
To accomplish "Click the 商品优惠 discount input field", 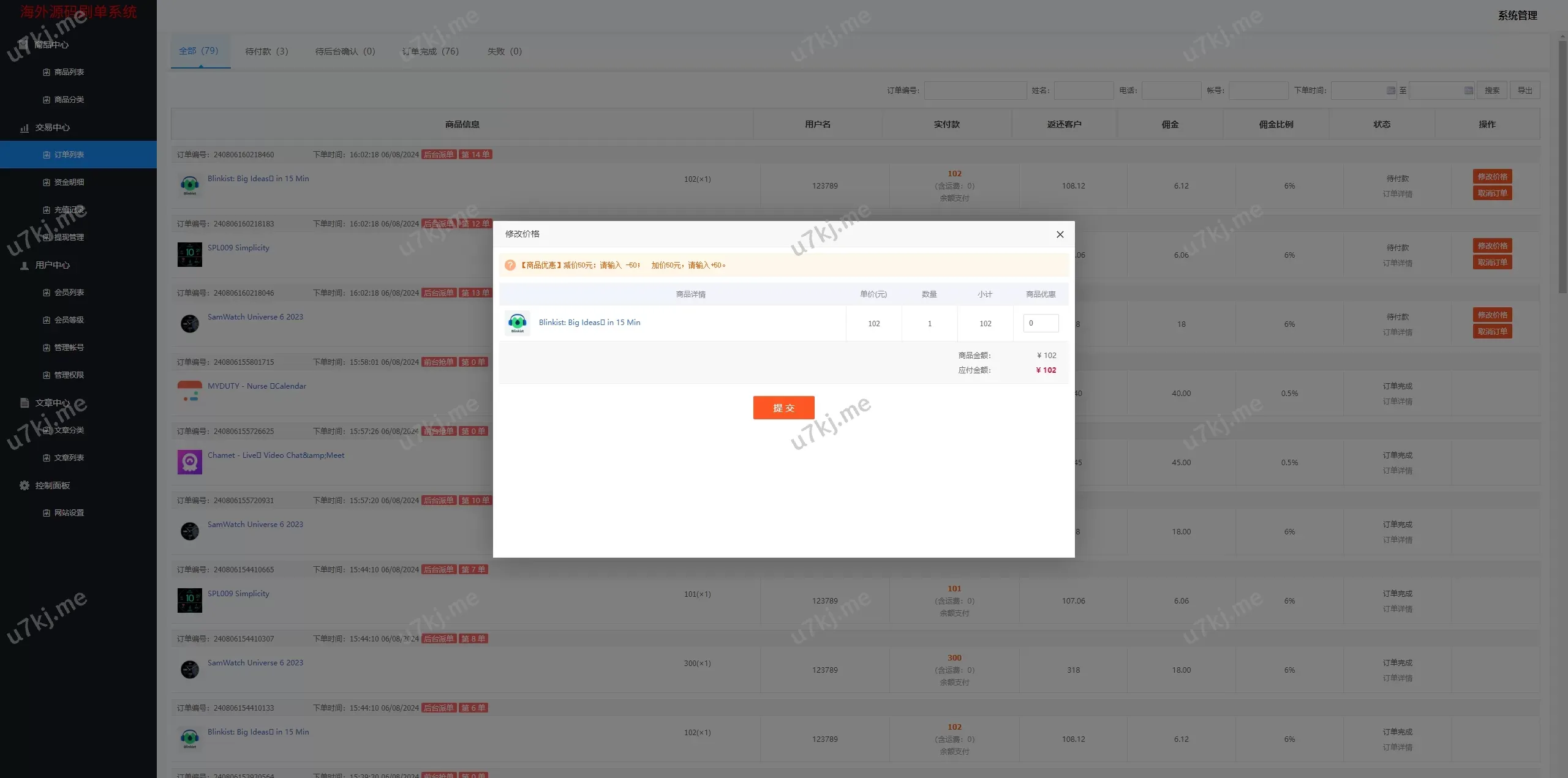I will (1041, 323).
